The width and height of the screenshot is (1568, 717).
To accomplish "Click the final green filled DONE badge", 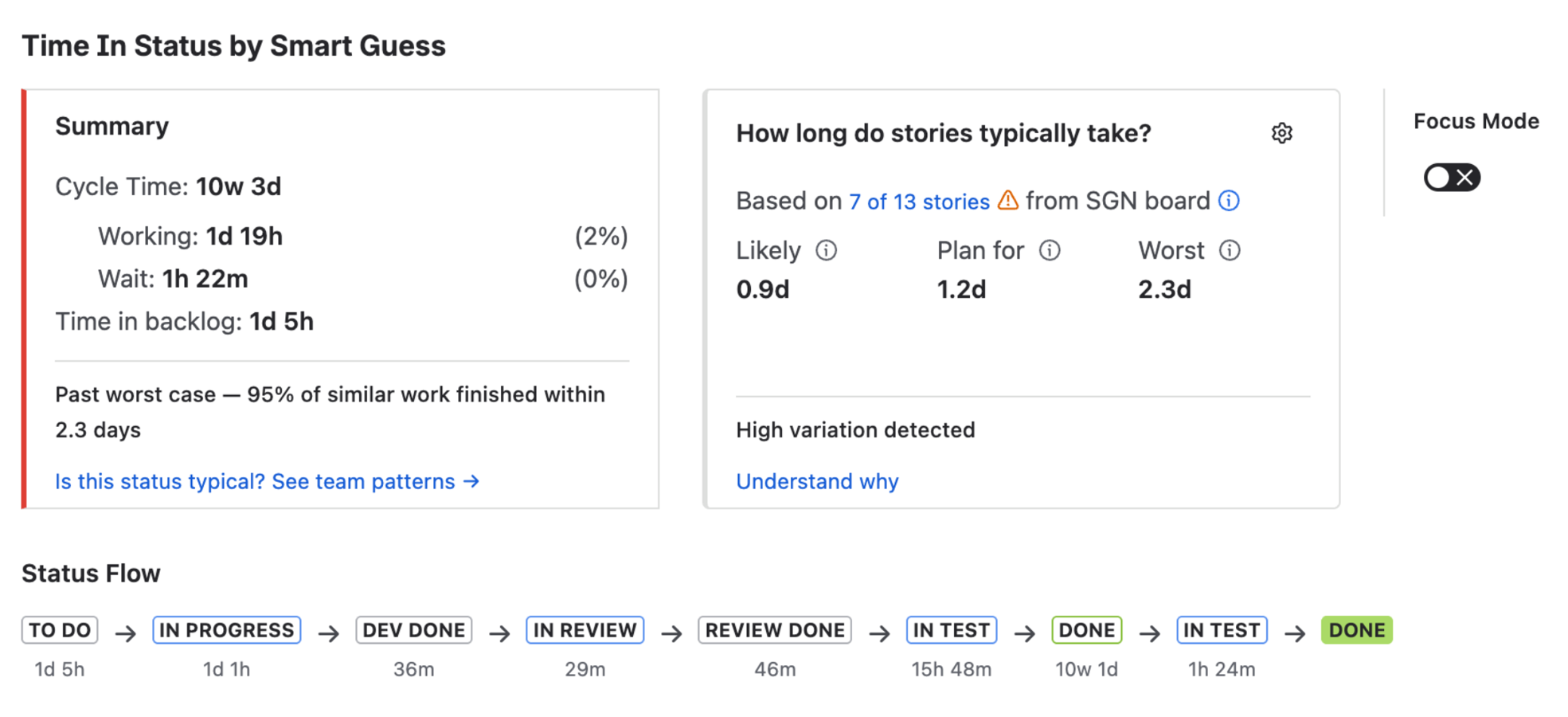I will pyautogui.click(x=1356, y=630).
